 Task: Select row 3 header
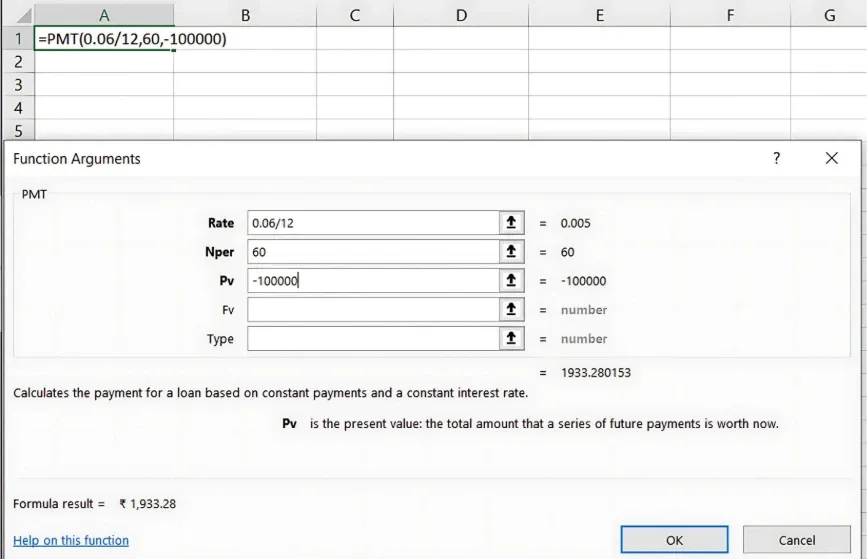point(17,85)
